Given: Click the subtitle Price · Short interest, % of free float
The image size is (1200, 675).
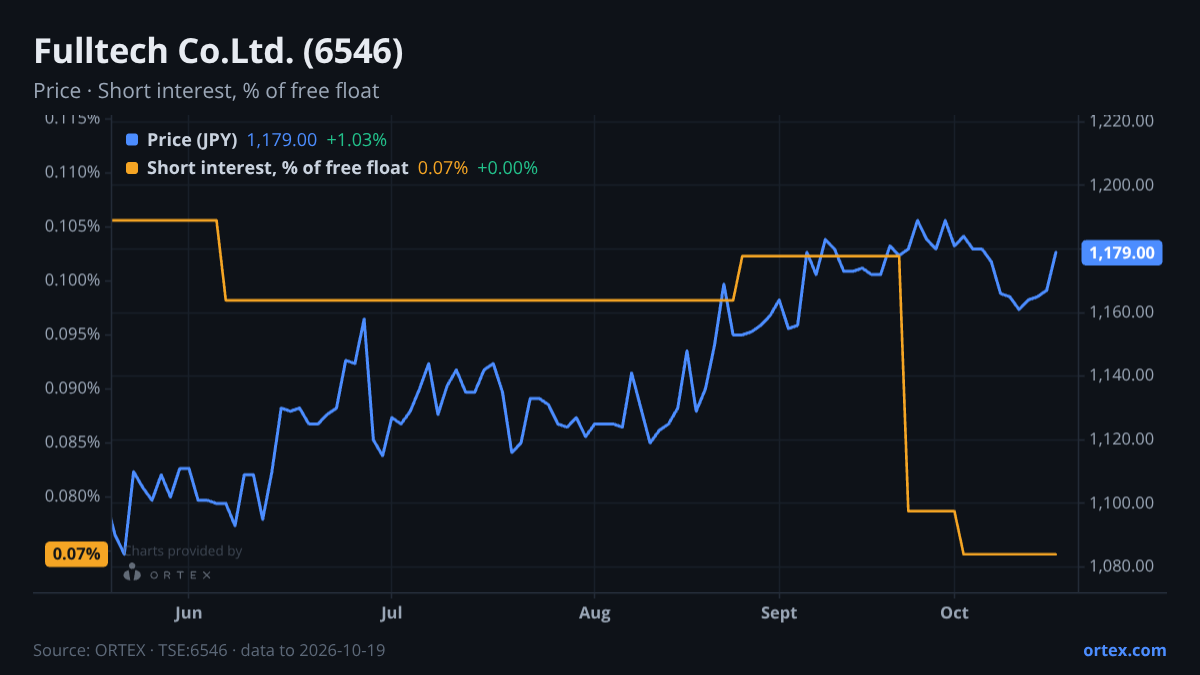Looking at the screenshot, I should 206,91.
